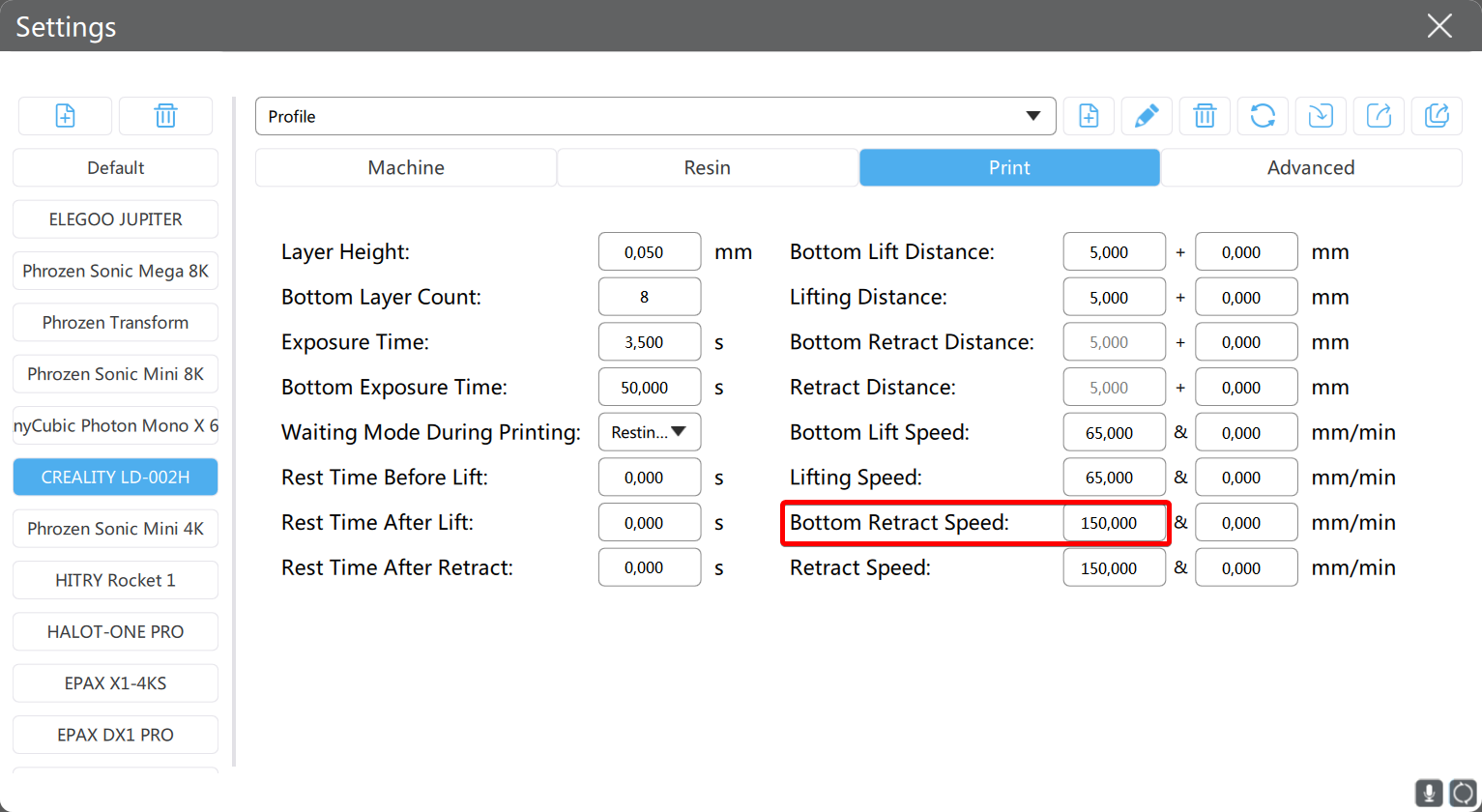1482x812 pixels.
Task: Edit the Bottom Exposure Time field
Action: tap(650, 387)
